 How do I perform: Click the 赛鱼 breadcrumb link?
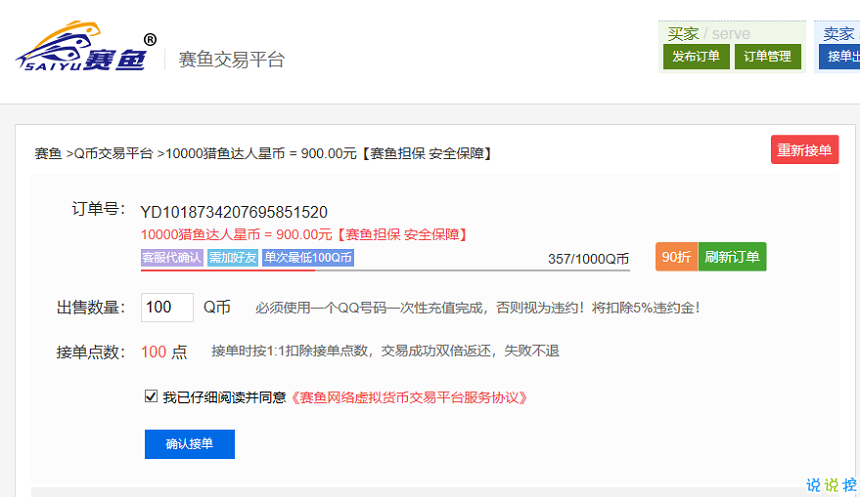tap(48, 153)
